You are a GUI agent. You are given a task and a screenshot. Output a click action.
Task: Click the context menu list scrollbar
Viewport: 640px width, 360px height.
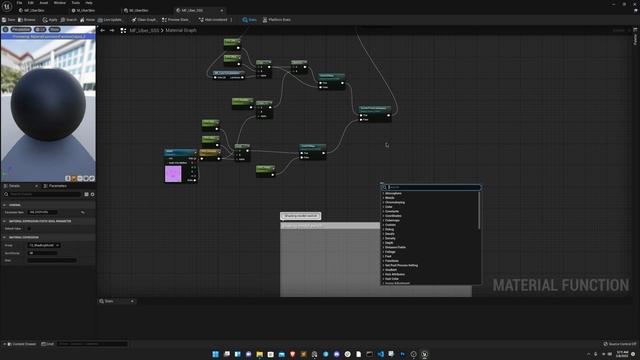point(479,210)
